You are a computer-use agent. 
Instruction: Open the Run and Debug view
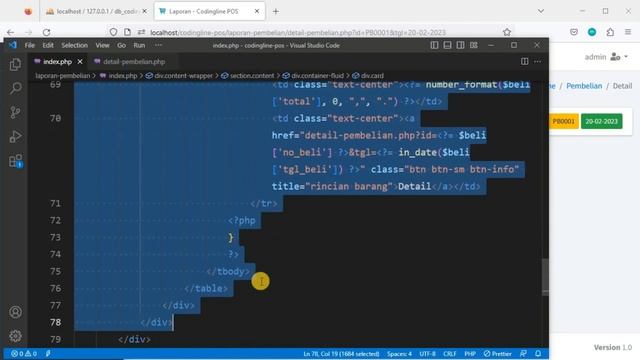pyautogui.click(x=15, y=136)
